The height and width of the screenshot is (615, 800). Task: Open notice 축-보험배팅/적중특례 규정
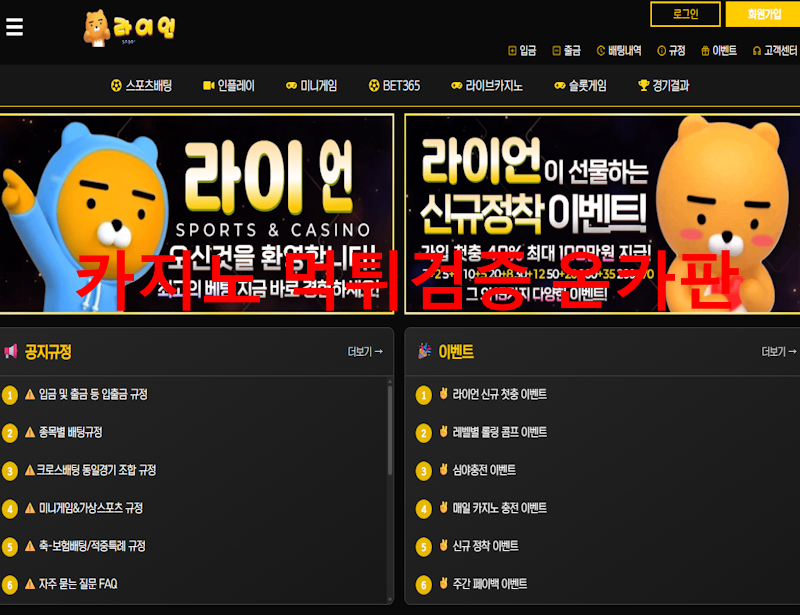92,546
